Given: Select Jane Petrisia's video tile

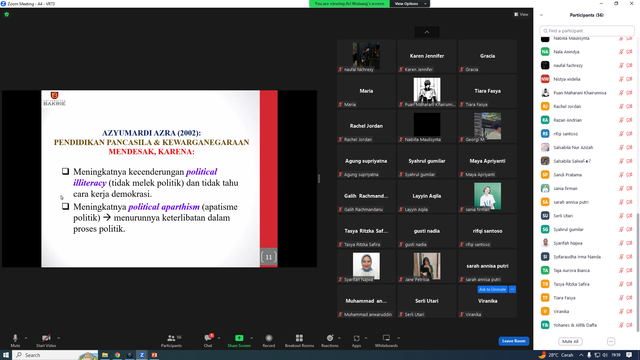Looking at the screenshot, I should click(427, 266).
